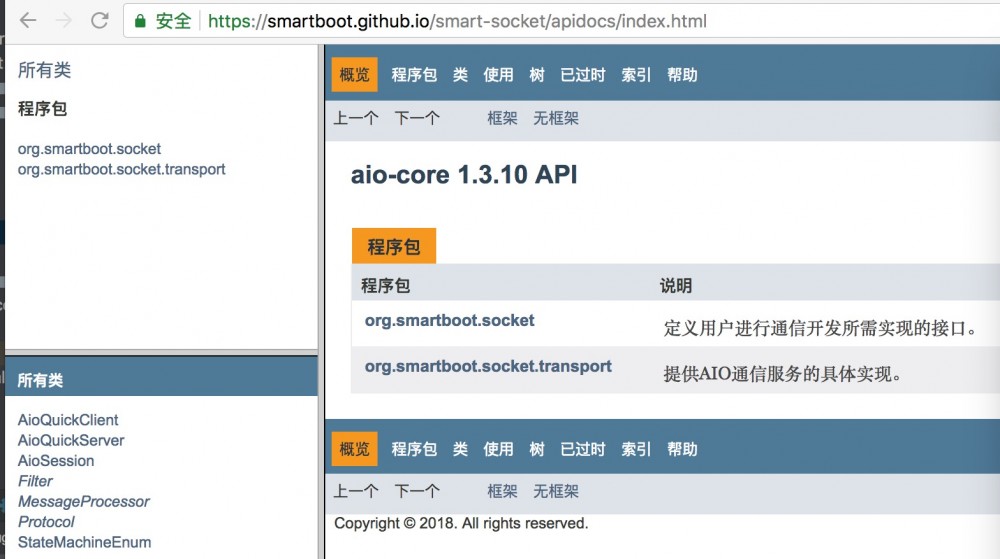Open org.smartboot.socket.transport in packages table
The image size is (1000, 559).
coord(488,367)
